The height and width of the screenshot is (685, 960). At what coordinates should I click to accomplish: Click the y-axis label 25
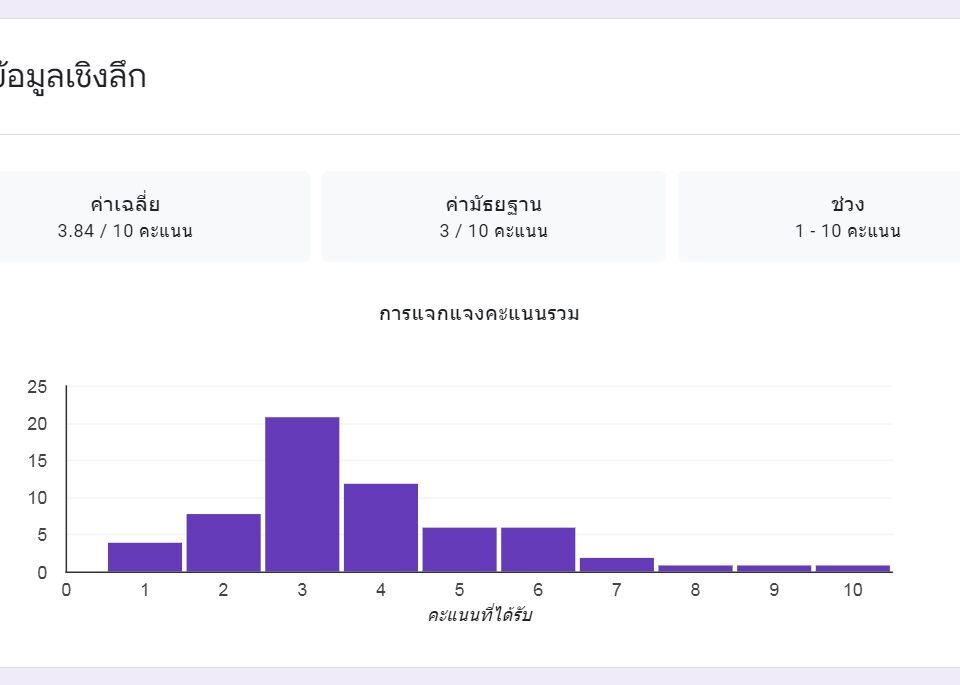[x=37, y=387]
